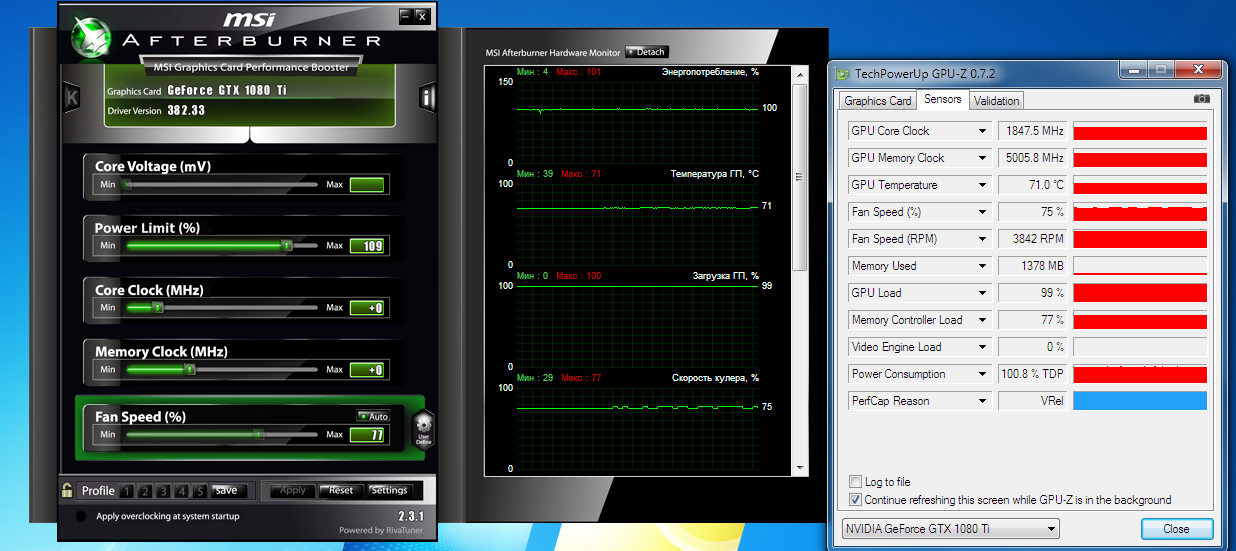Open the Validation tab
The width and height of the screenshot is (1236, 551).
tap(996, 101)
